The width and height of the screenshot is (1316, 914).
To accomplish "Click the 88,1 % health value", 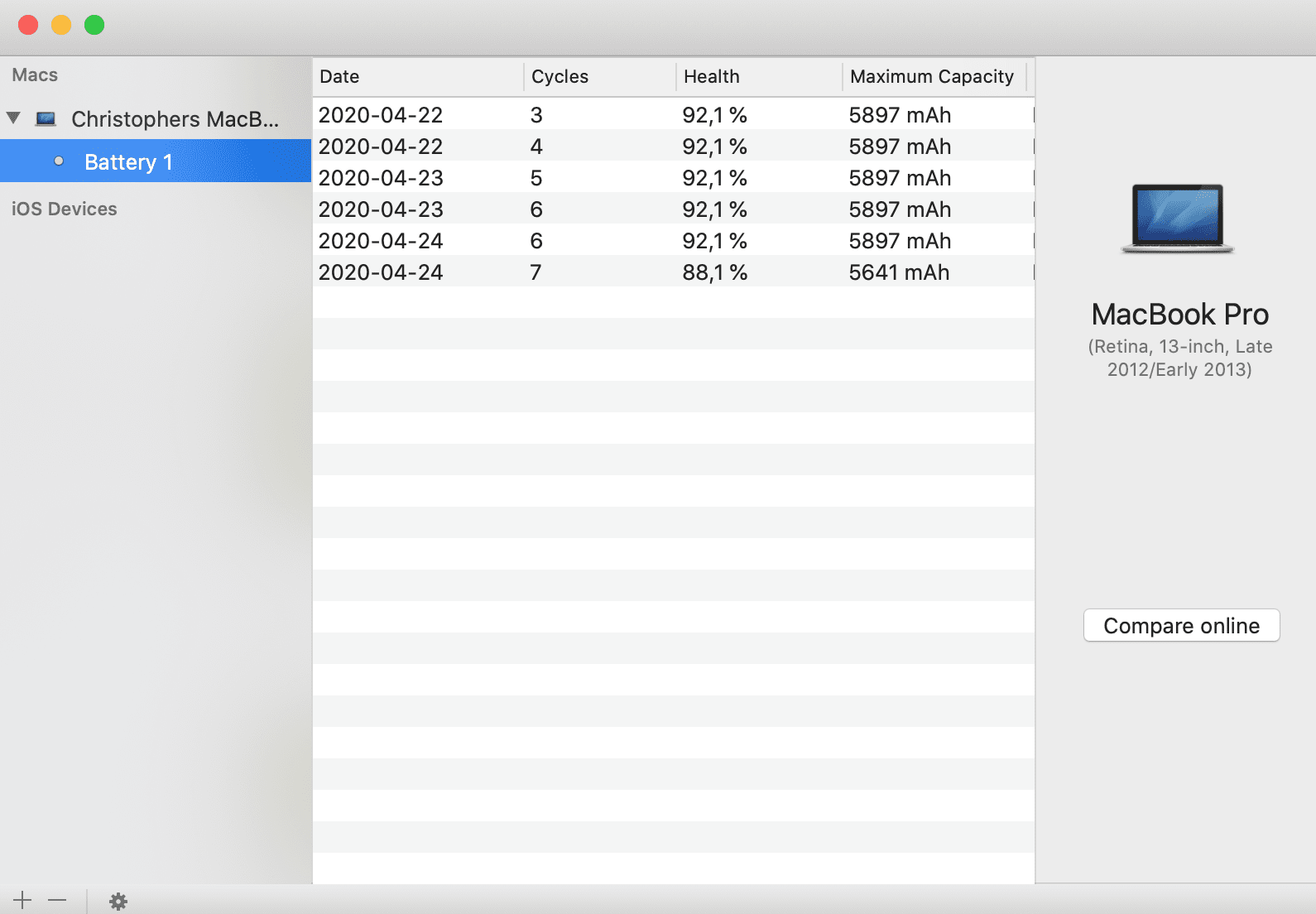I will tap(714, 272).
